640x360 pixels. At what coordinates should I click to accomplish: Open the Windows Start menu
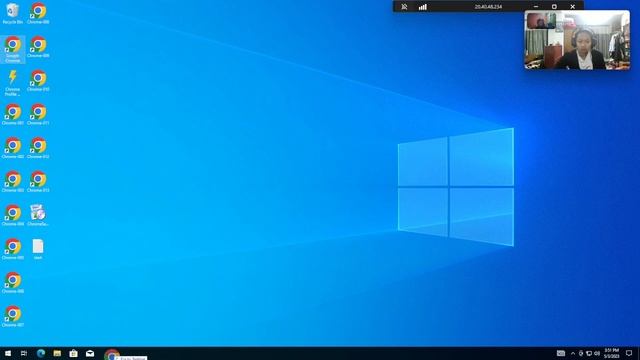pos(8,353)
